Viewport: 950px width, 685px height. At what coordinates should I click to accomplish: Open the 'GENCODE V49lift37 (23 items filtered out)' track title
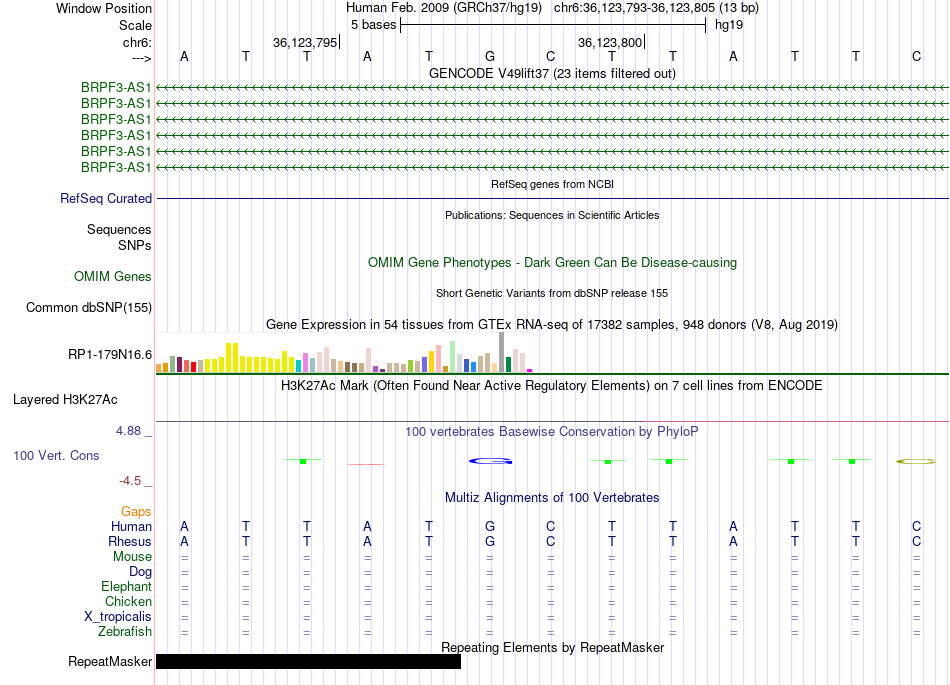coord(552,73)
